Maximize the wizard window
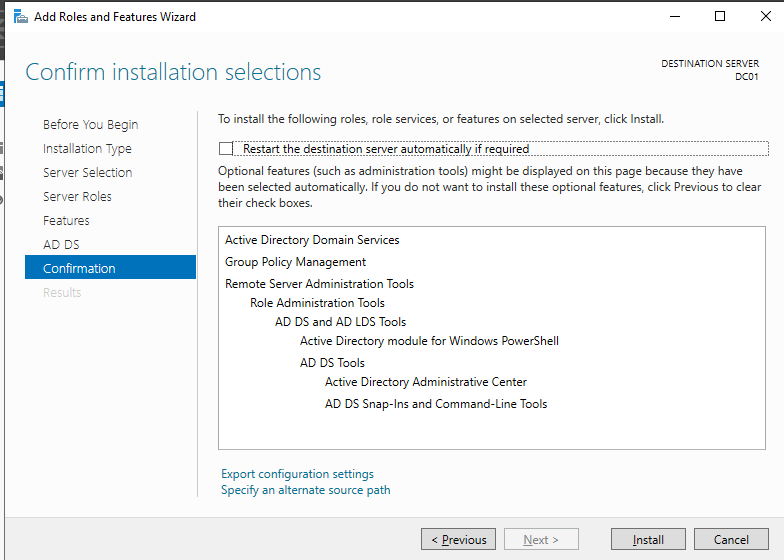The height and width of the screenshot is (560, 784). [x=720, y=16]
